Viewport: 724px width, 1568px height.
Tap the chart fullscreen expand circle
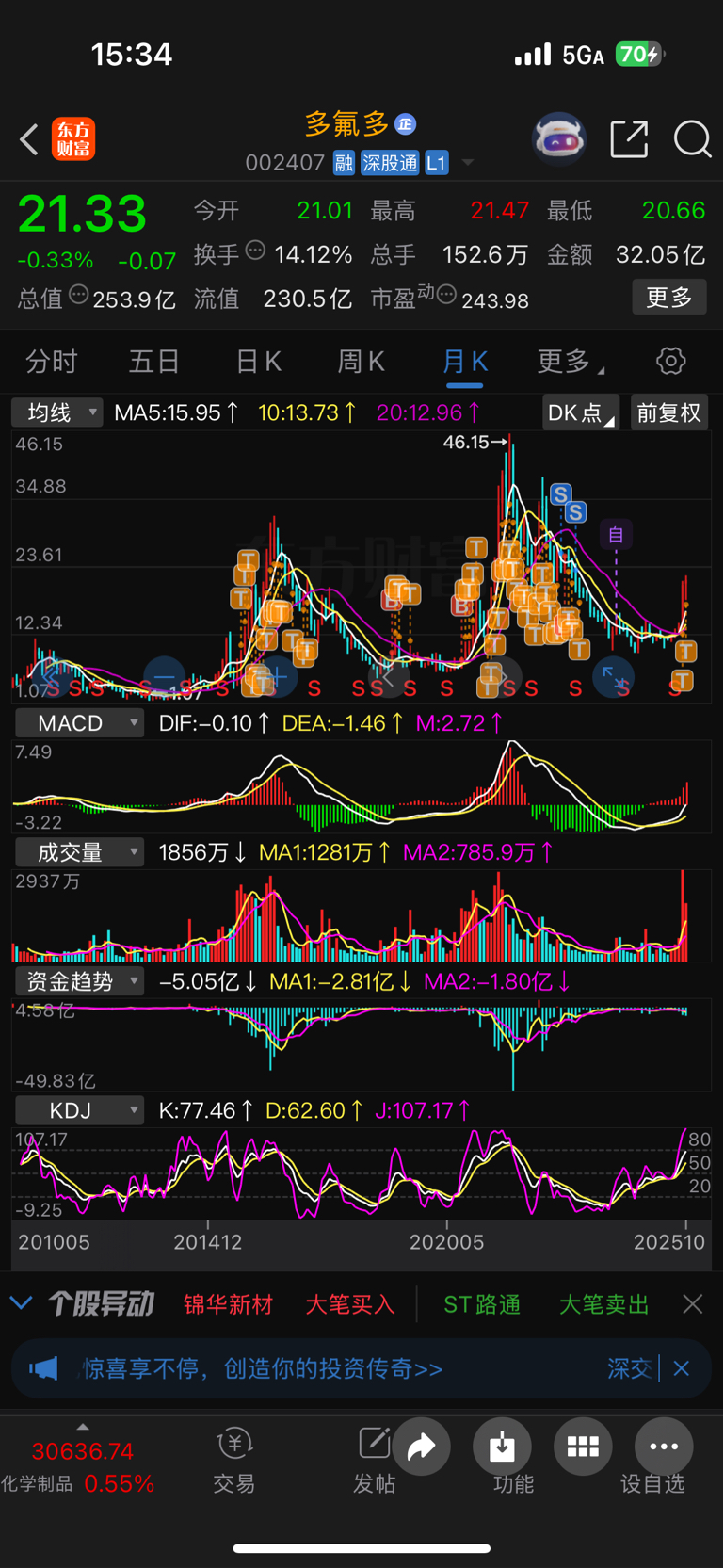[x=613, y=677]
